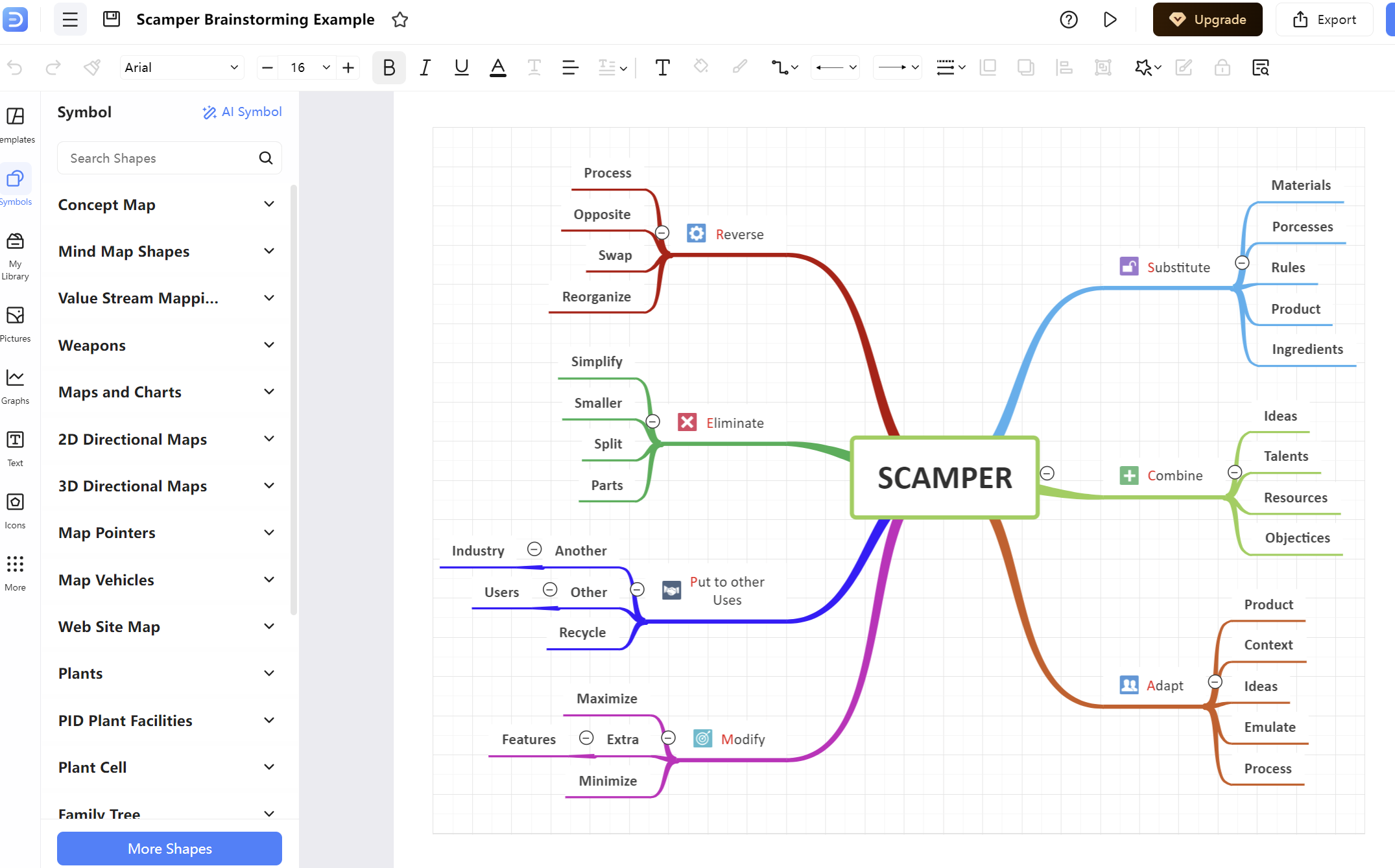The width and height of the screenshot is (1395, 868).
Task: Click the AI Symbol link
Action: [242, 112]
